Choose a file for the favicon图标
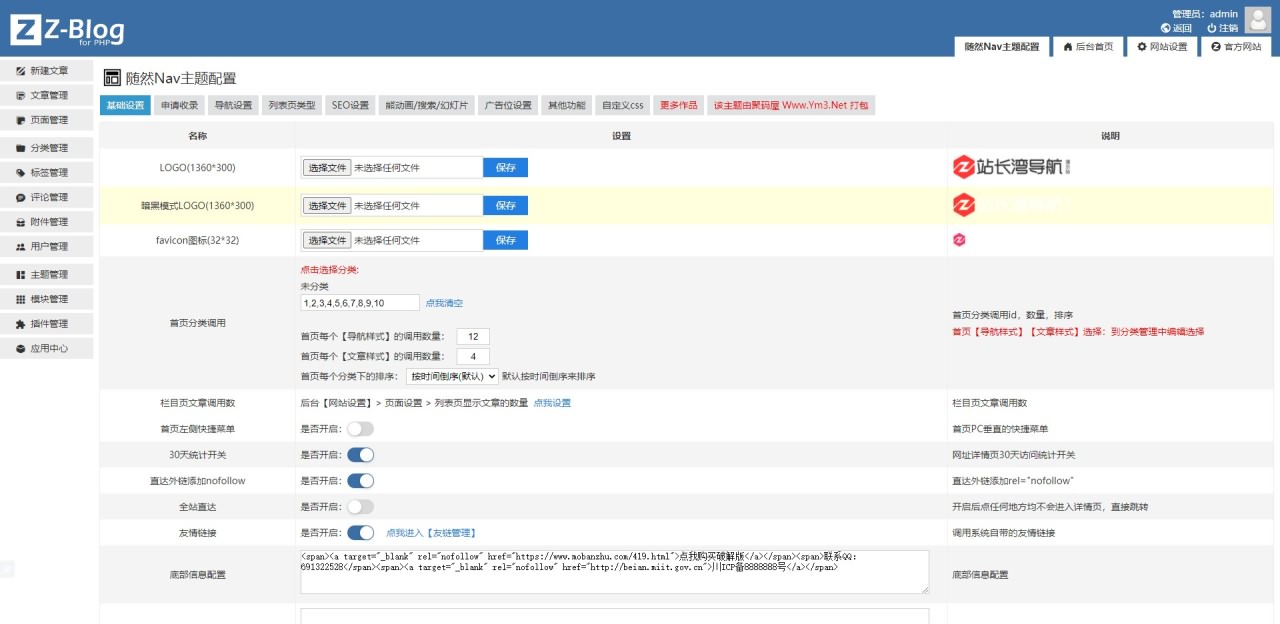The image size is (1280, 624). pos(326,240)
